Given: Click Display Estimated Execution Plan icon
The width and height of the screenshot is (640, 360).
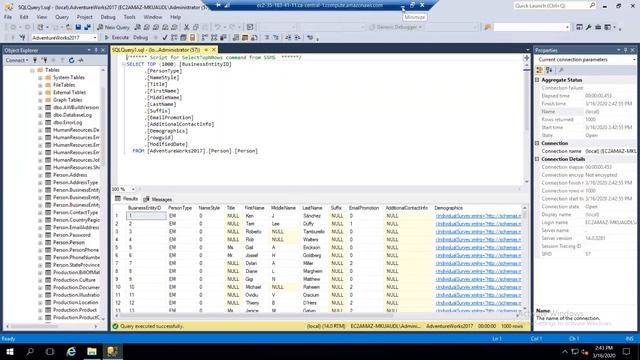Looking at the screenshot, I should (x=174, y=38).
